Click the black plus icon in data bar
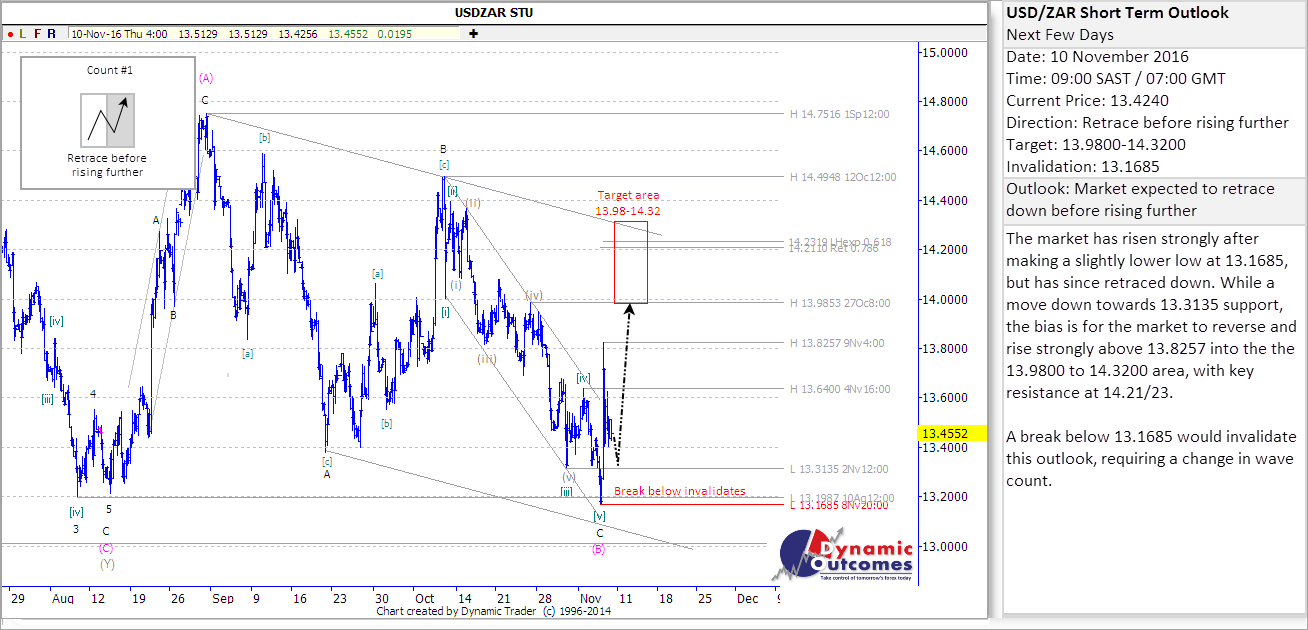This screenshot has height=630, width=1308. click(x=473, y=33)
